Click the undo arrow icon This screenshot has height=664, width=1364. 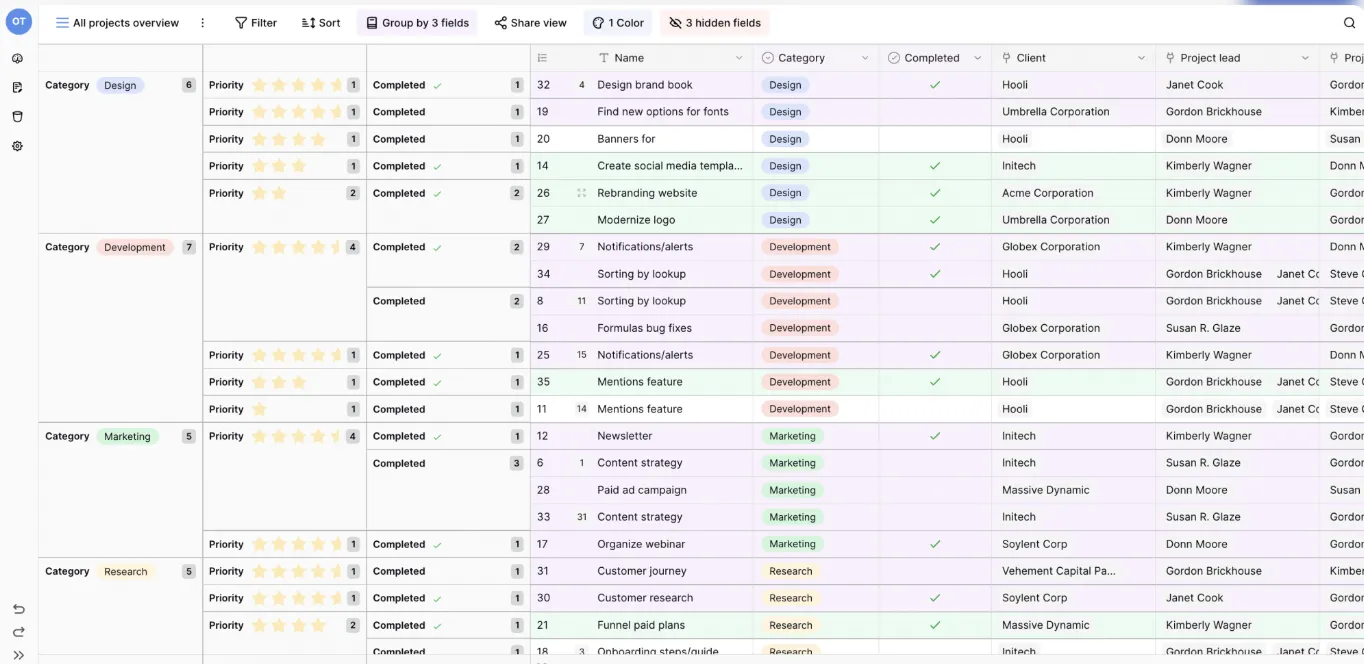[x=18, y=609]
